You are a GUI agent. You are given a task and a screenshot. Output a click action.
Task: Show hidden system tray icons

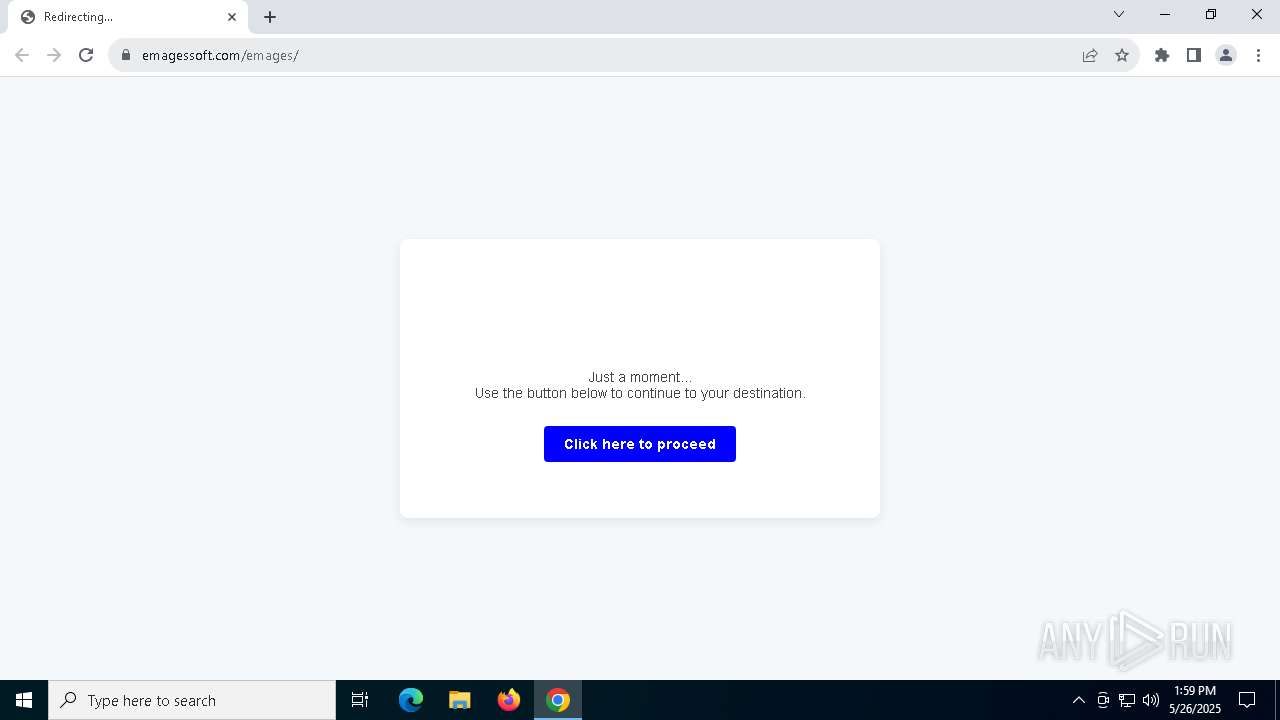point(1078,700)
